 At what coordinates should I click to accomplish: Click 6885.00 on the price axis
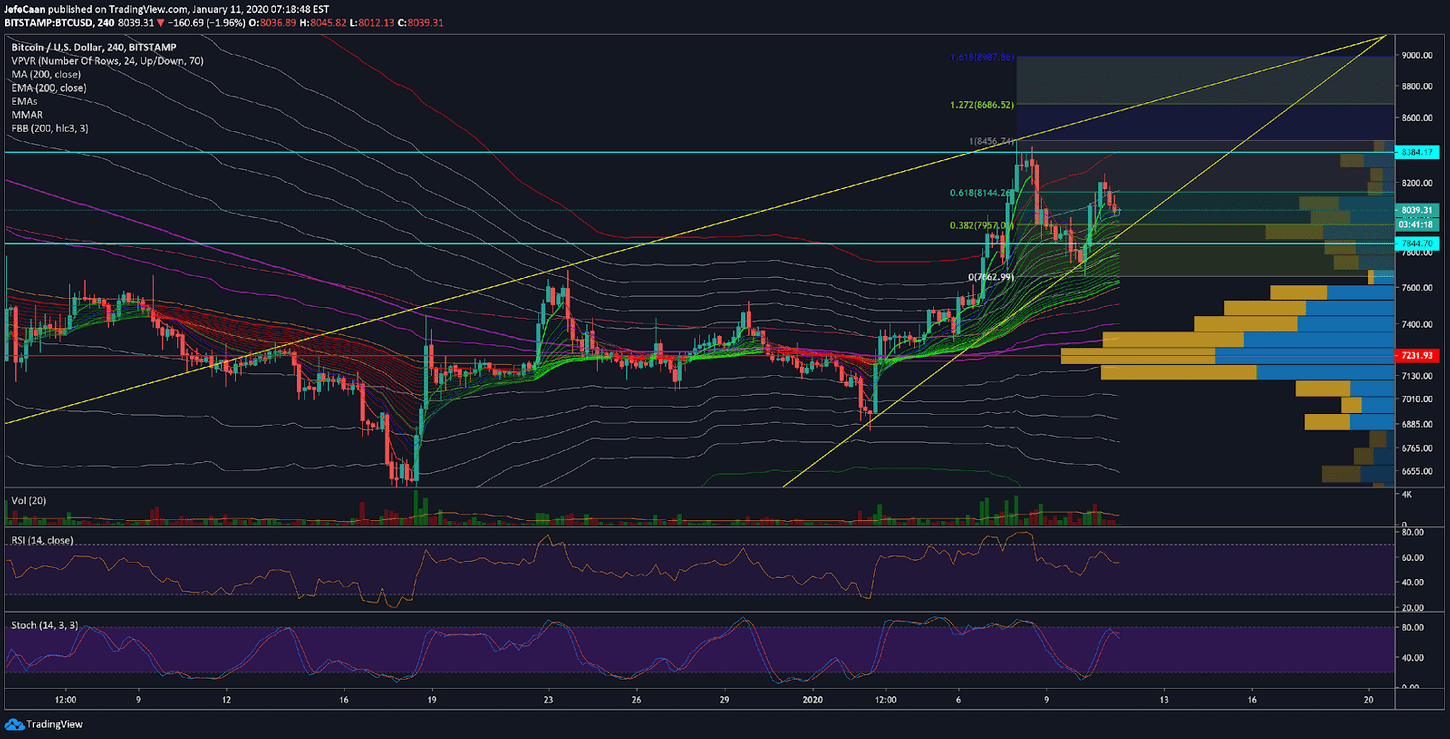[x=1417, y=423]
